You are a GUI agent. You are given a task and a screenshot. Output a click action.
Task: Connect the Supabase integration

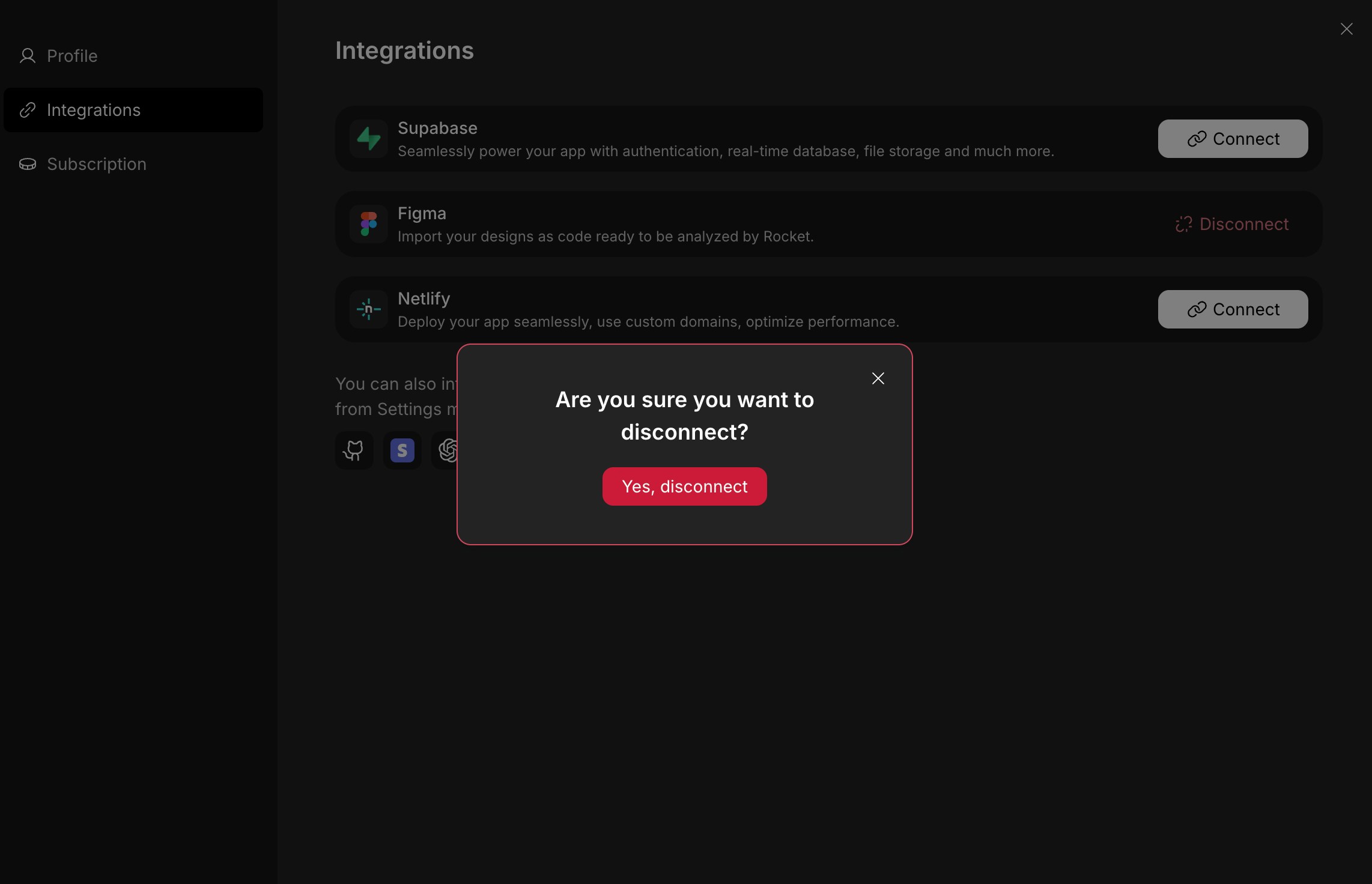pos(1233,139)
